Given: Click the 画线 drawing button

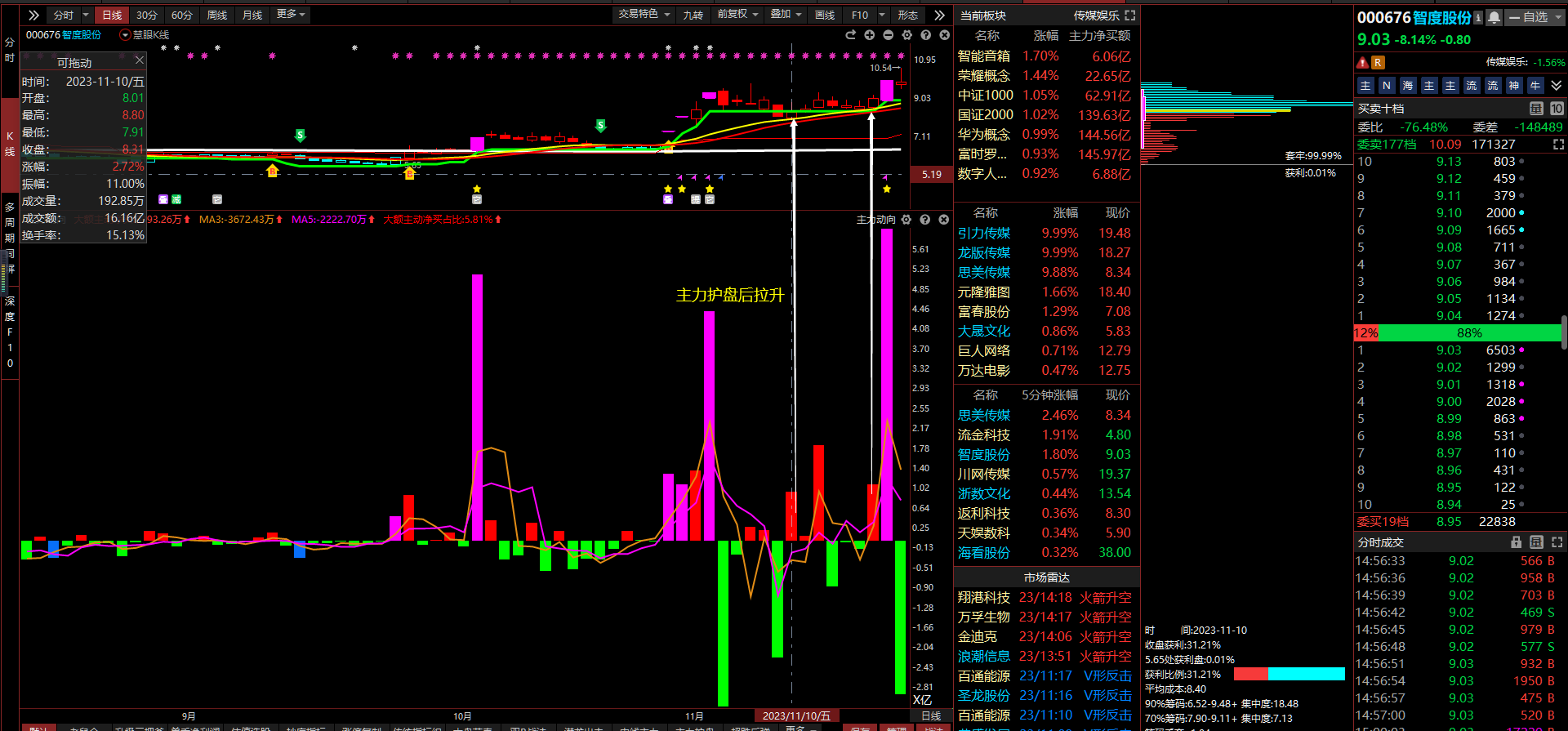Looking at the screenshot, I should pyautogui.click(x=825, y=15).
